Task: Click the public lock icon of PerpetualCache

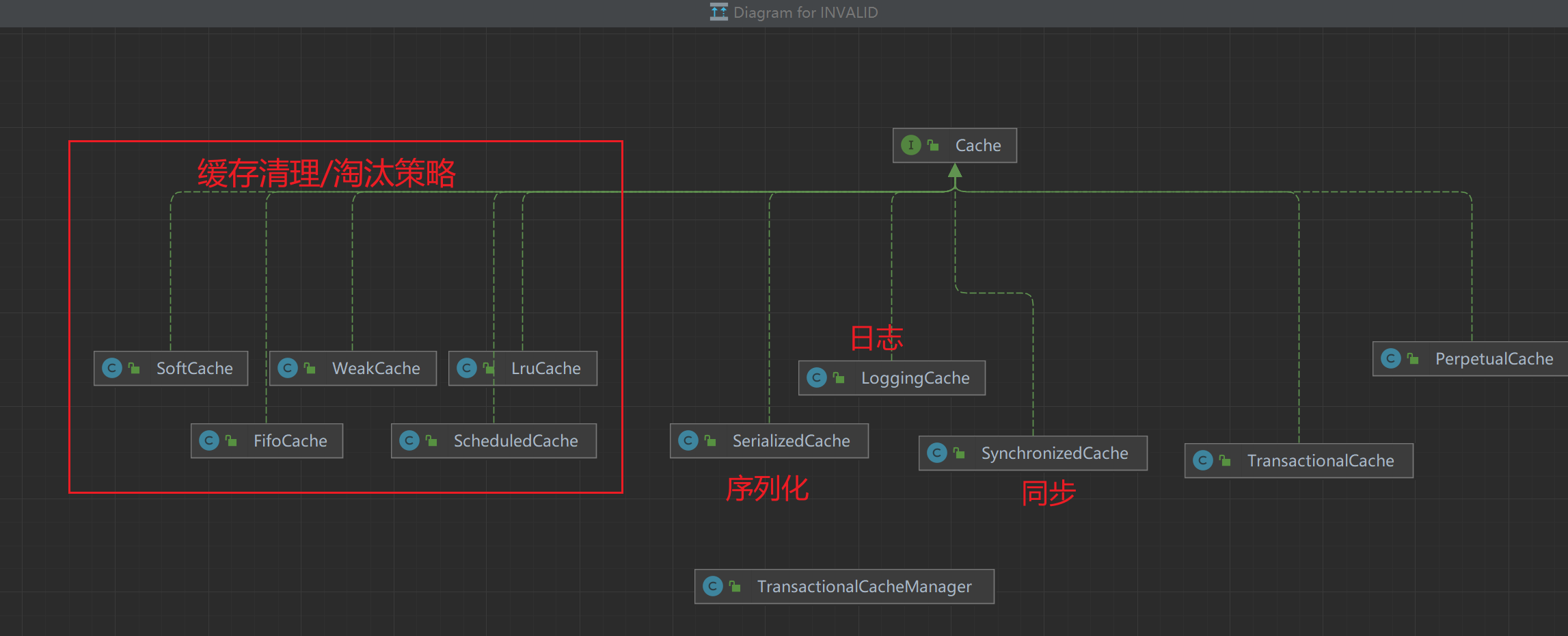Action: [x=1413, y=358]
